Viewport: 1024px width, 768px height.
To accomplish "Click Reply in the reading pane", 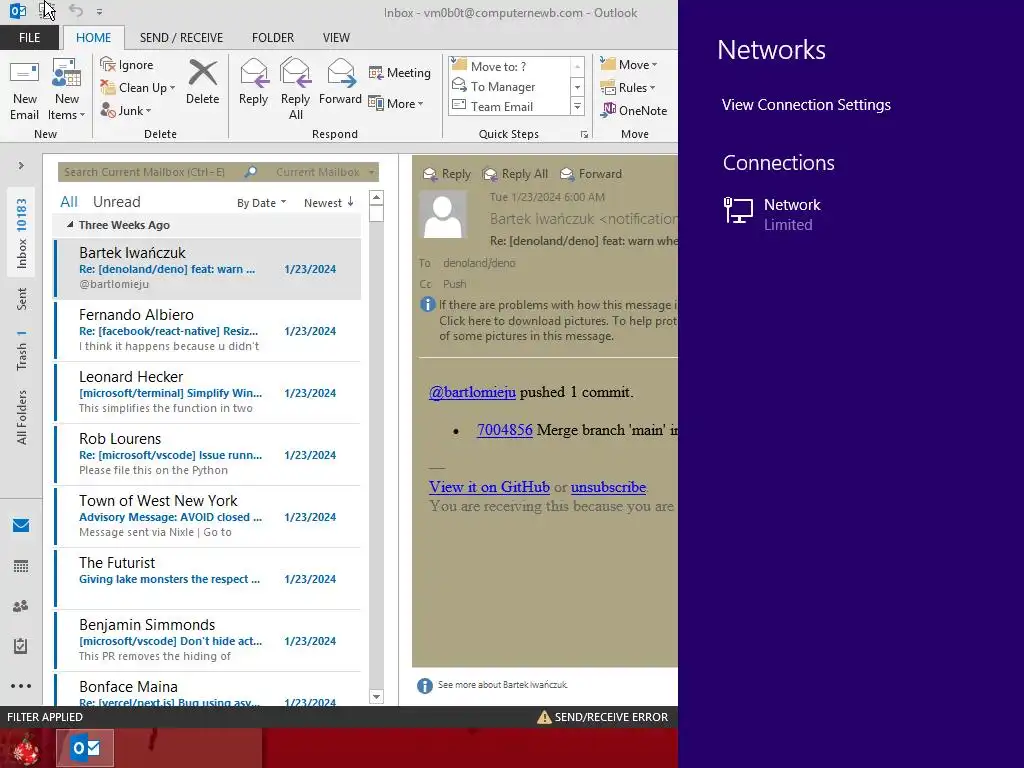I will pyautogui.click(x=447, y=174).
